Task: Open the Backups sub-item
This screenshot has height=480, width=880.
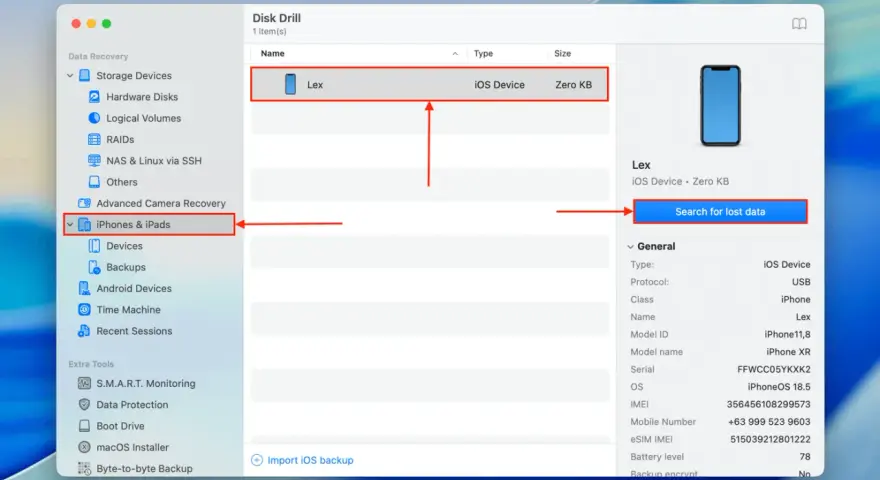Action: tap(126, 267)
